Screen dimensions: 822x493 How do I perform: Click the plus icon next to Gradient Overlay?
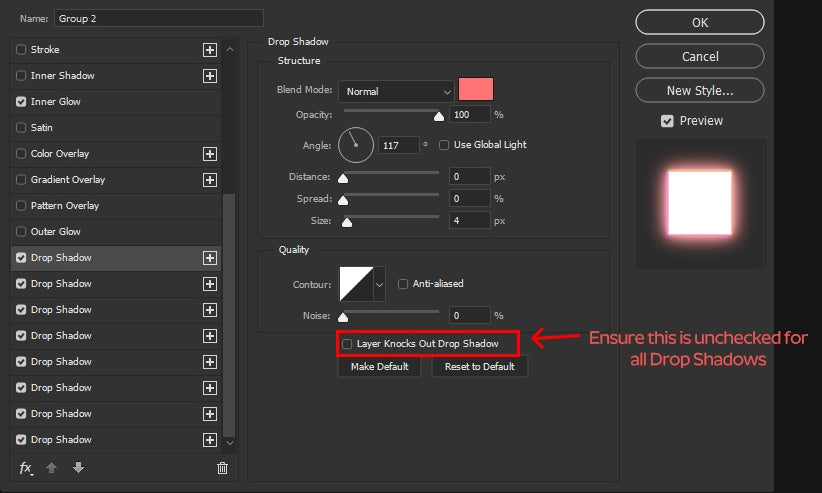point(210,180)
